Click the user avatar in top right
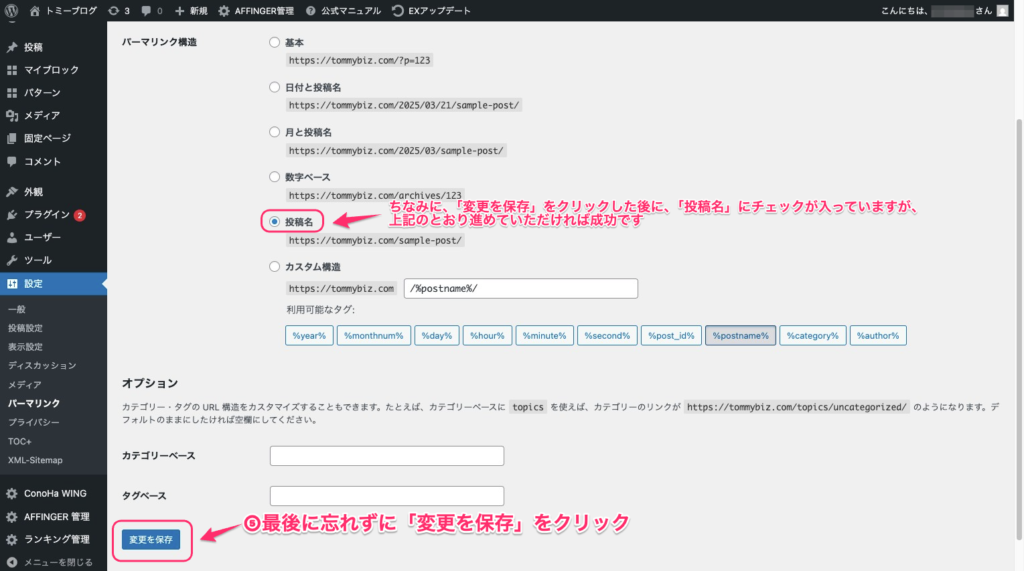Image resolution: width=1024 pixels, height=571 pixels. [1002, 10]
